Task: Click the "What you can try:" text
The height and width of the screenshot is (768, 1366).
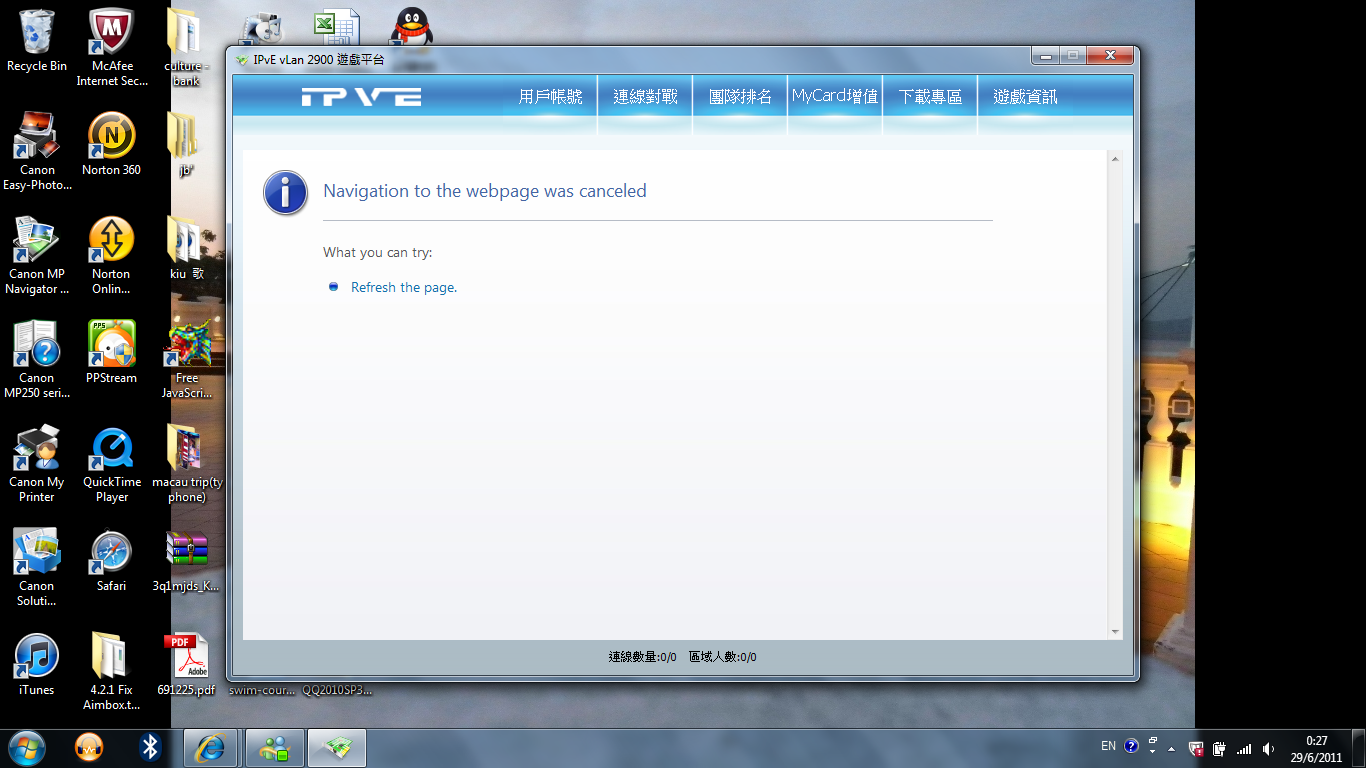Action: [x=377, y=253]
